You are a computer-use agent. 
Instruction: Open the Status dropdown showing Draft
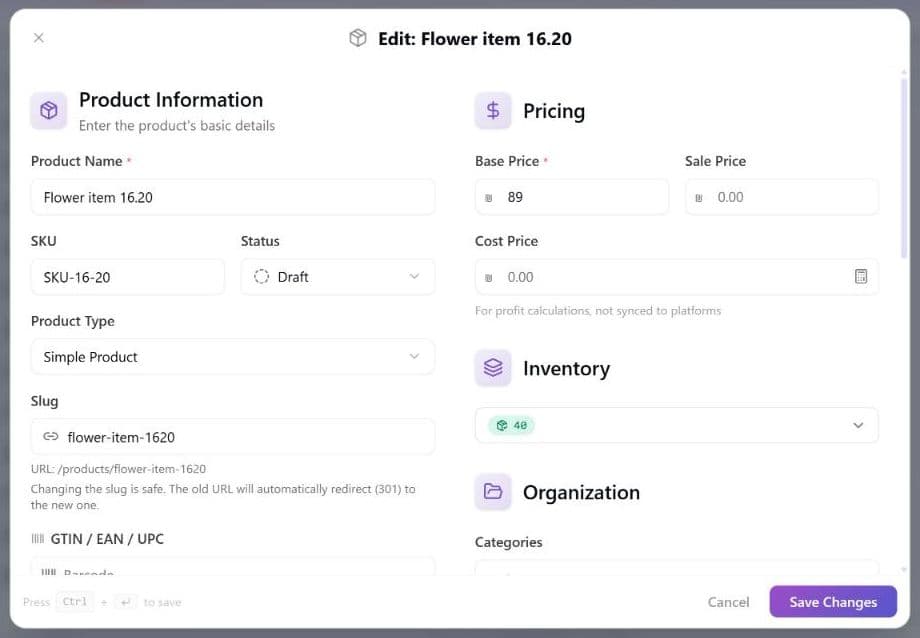[x=338, y=276]
